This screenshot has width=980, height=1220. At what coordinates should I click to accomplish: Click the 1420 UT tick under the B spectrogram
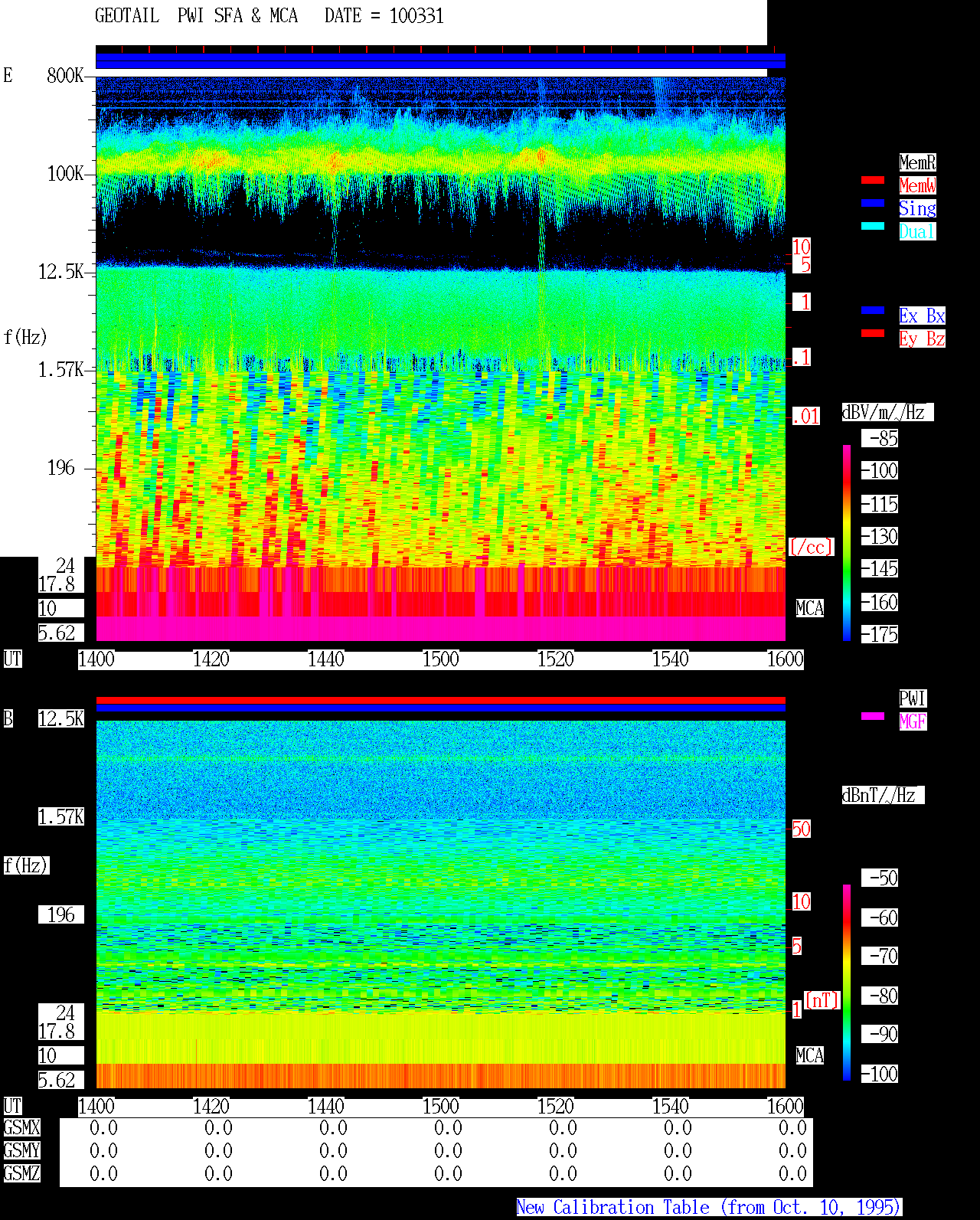point(211,1107)
